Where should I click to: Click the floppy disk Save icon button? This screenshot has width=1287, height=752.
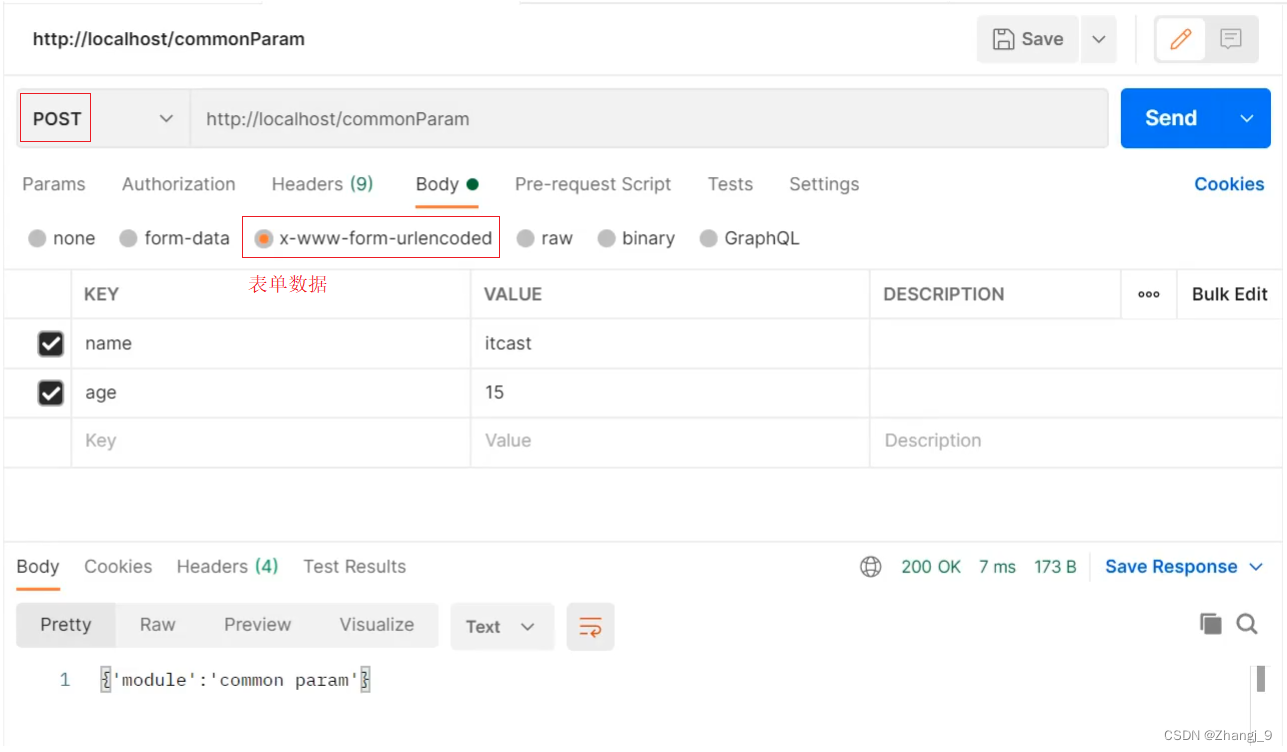1028,39
